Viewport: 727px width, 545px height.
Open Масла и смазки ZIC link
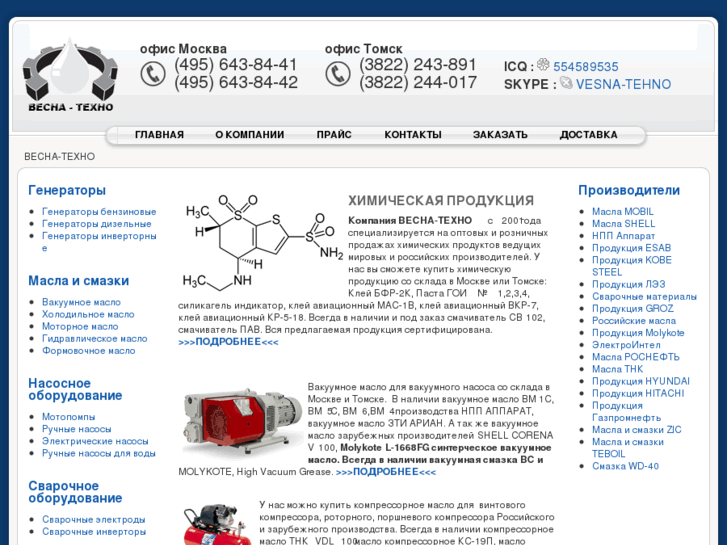637,430
